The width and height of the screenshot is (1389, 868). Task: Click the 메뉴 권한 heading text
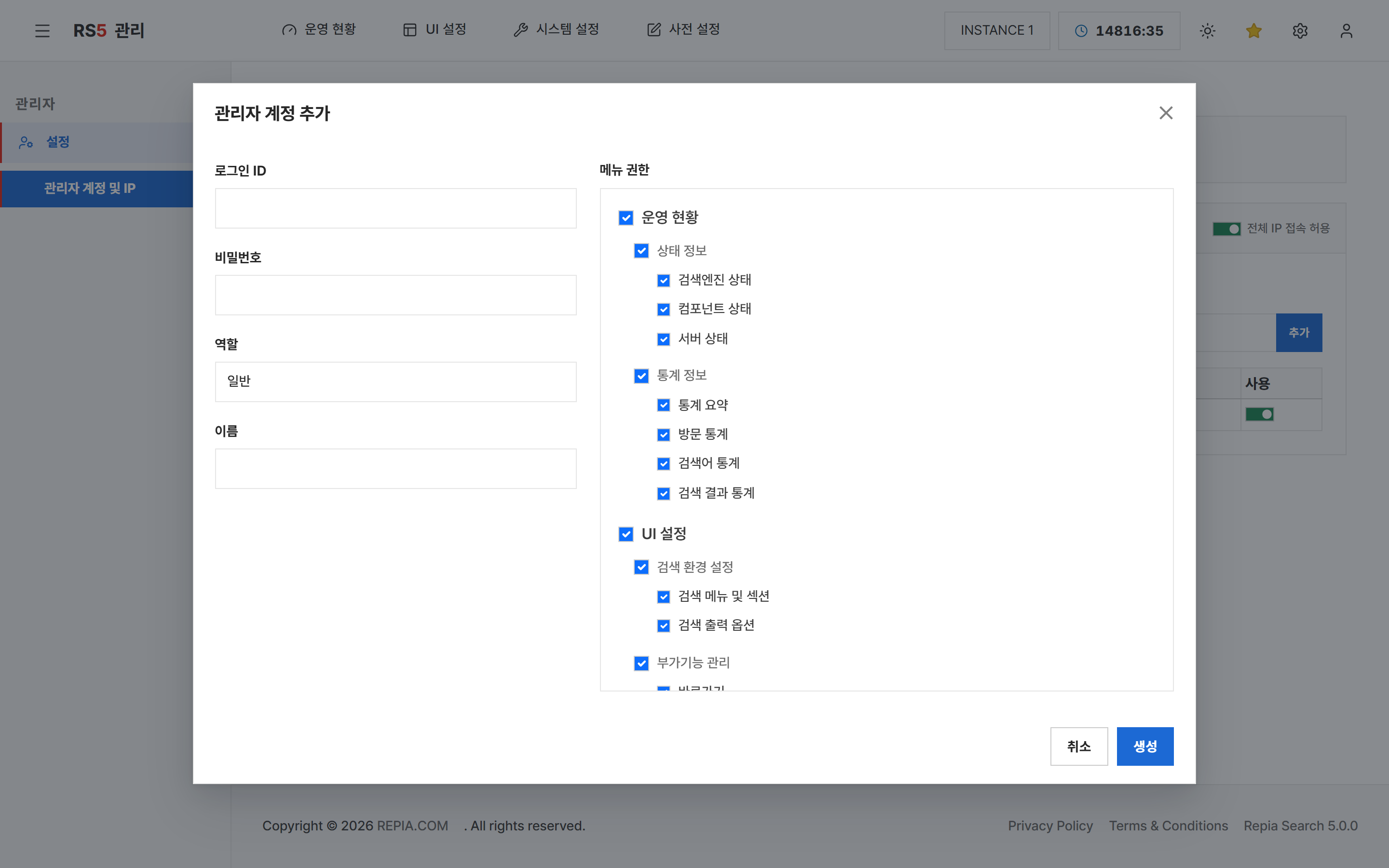click(625, 170)
